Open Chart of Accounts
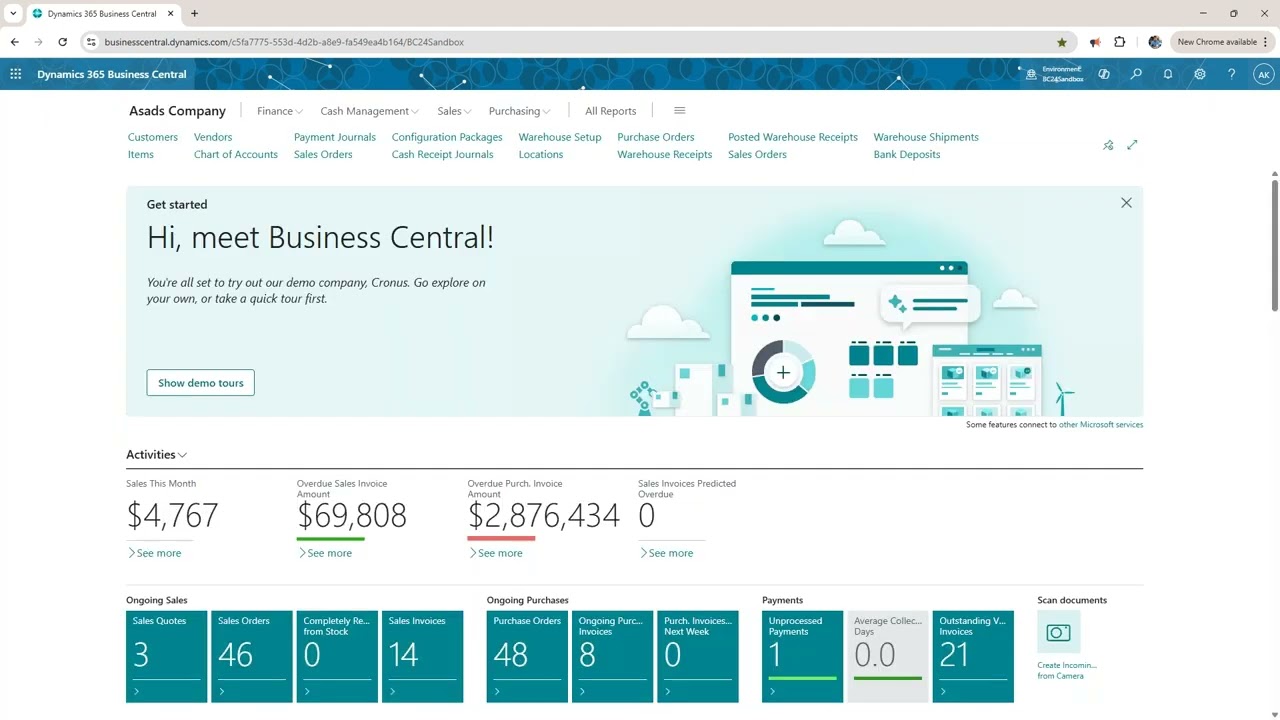Viewport: 1280px width, 720px height. click(x=236, y=154)
